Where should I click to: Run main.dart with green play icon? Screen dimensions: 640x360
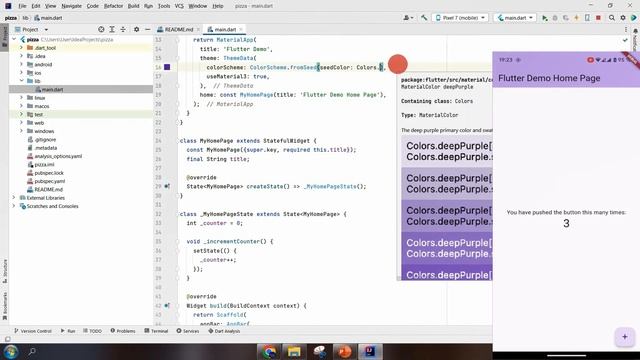pos(544,18)
